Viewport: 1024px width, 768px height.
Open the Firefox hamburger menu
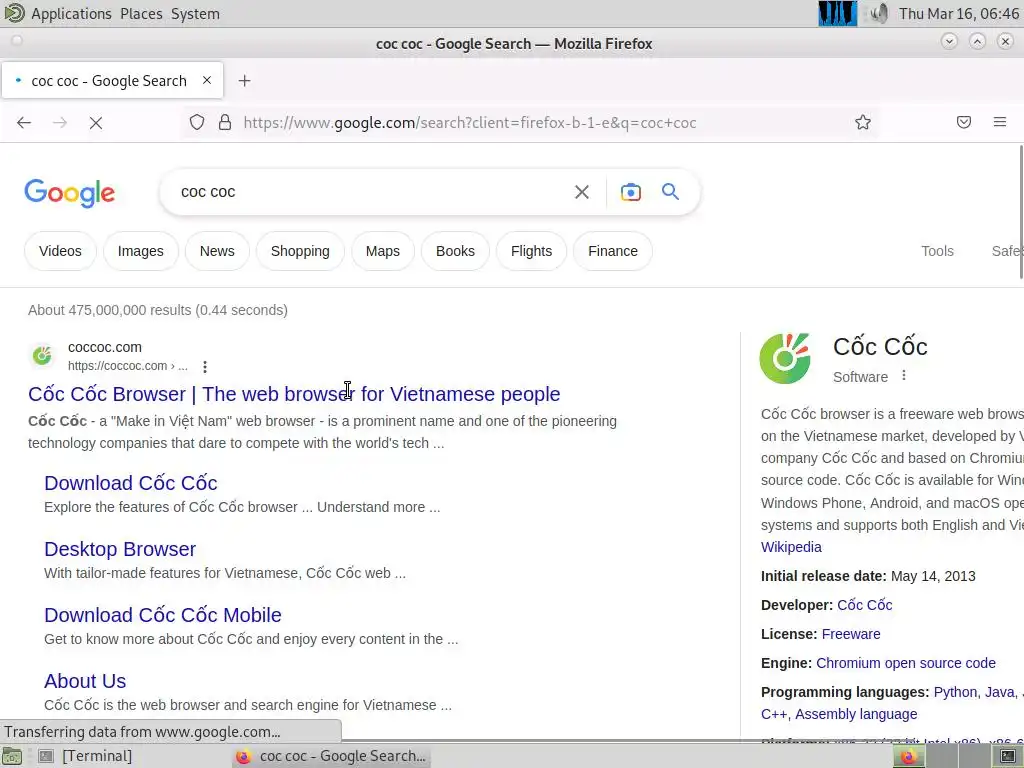tap(1000, 122)
